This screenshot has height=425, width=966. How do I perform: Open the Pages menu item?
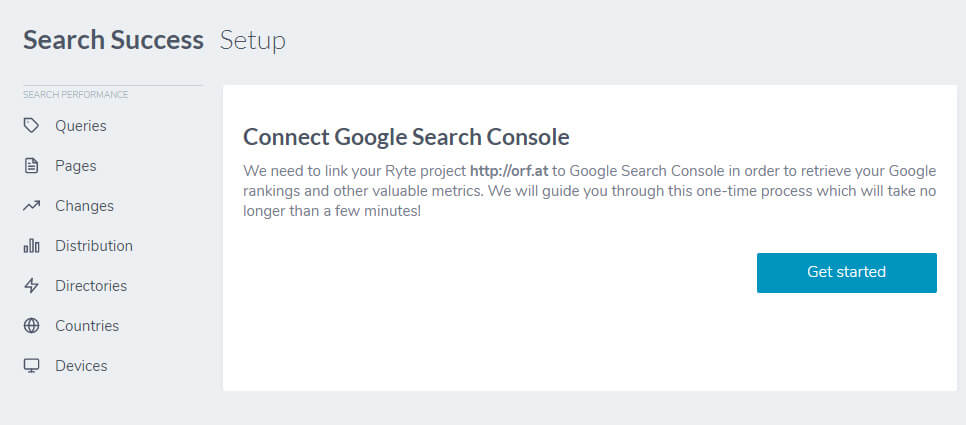point(76,166)
